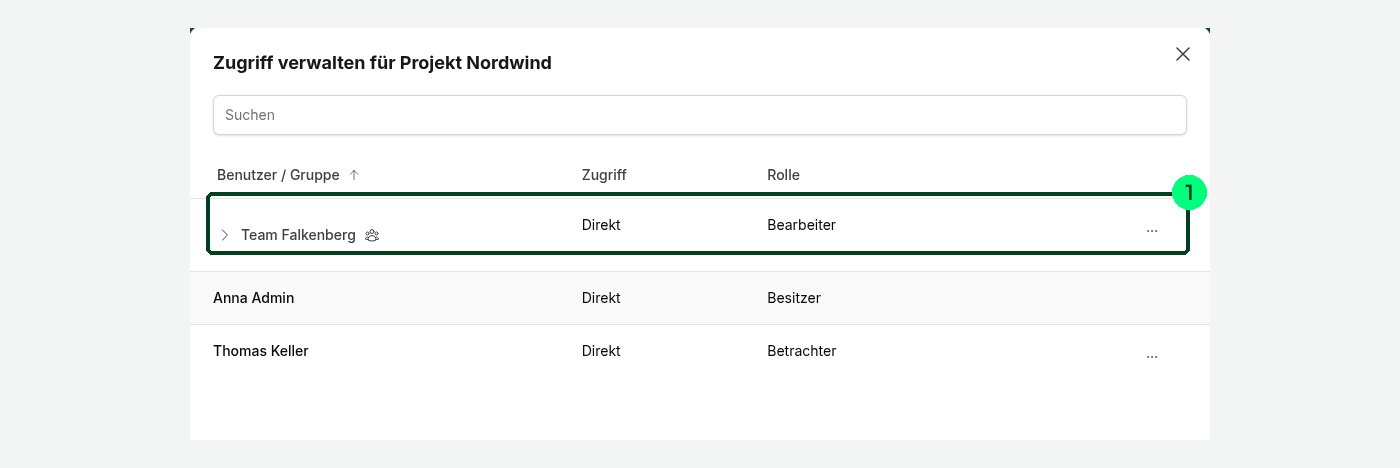Click Direkt access in Thomas Keller row
Image resolution: width=1400 pixels, height=468 pixels.
(x=601, y=351)
